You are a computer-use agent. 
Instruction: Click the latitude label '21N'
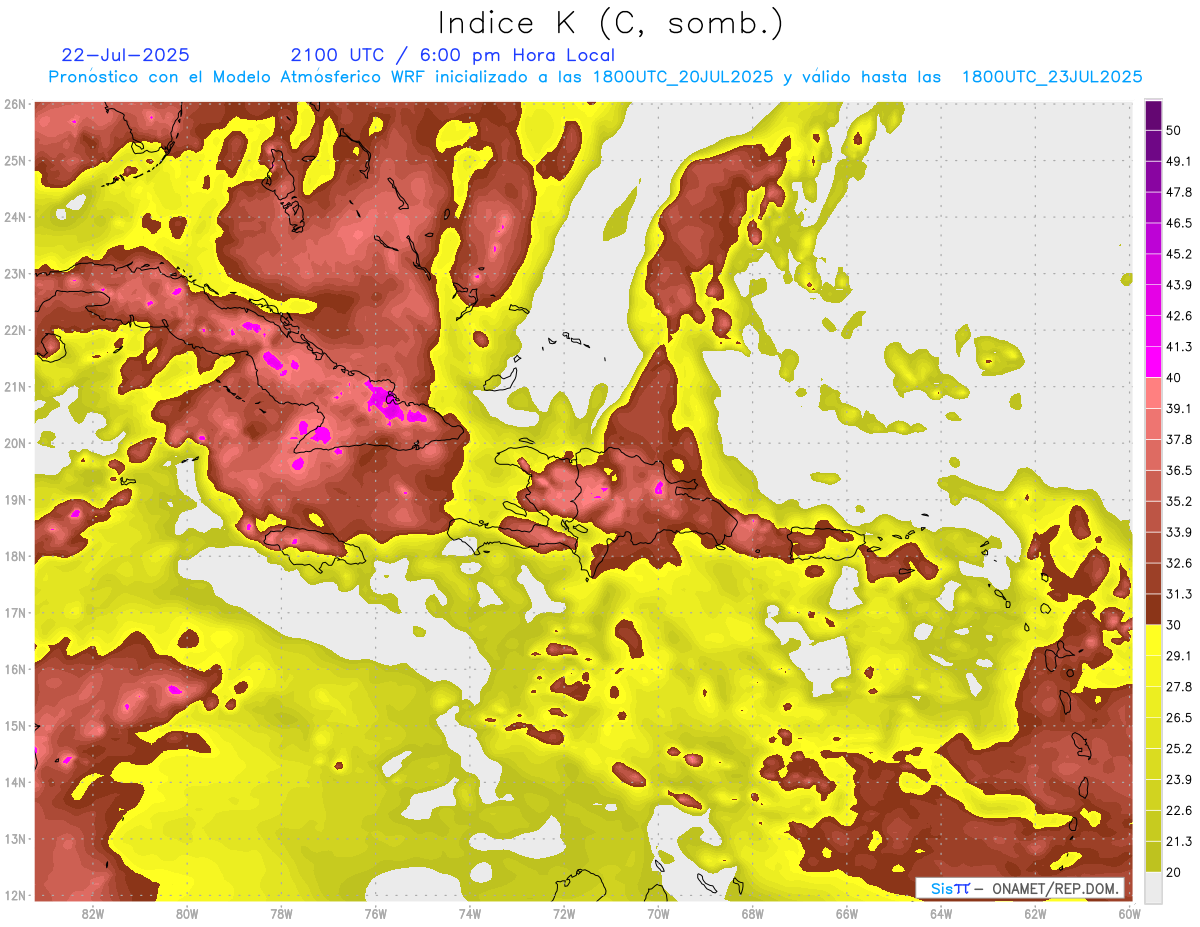15,387
